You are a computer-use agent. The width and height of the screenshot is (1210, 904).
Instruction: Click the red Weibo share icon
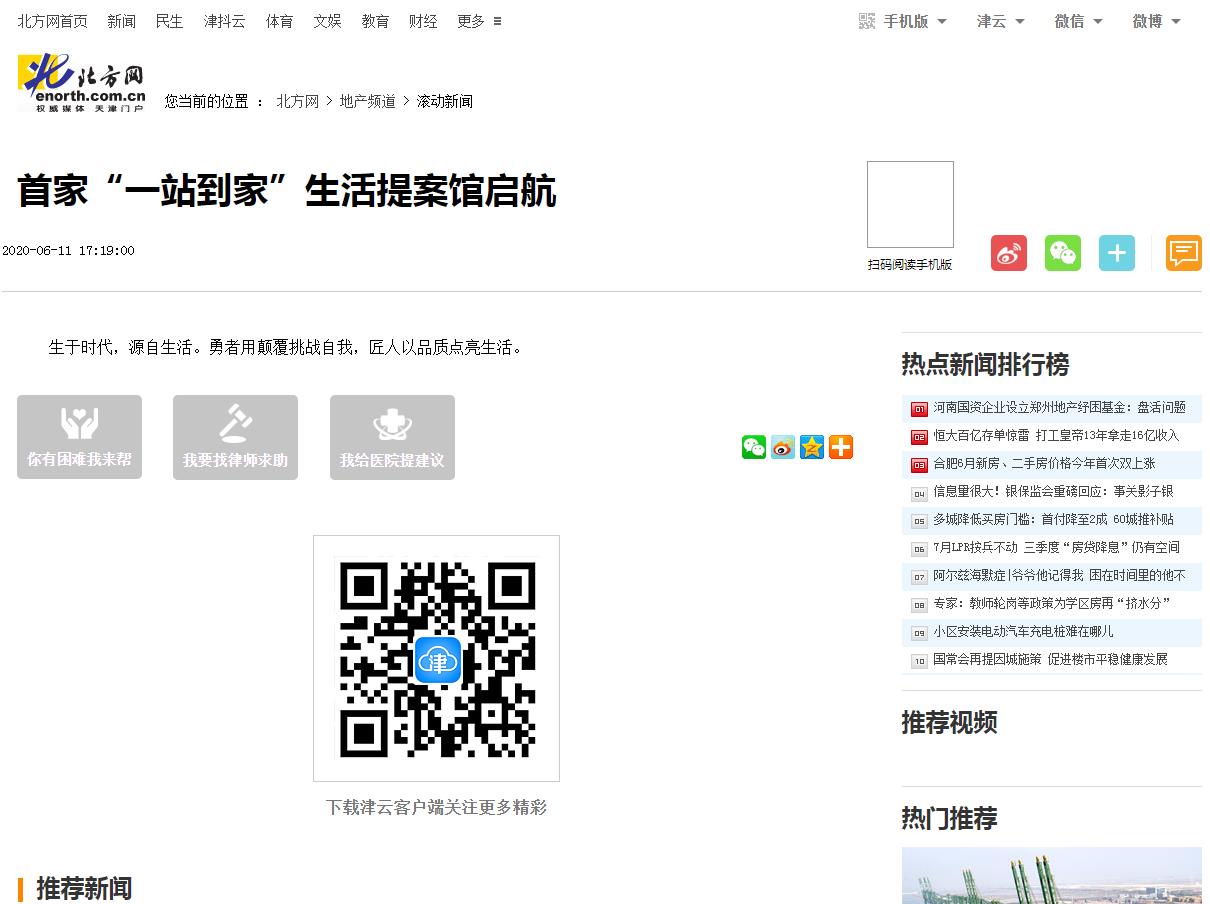(x=1009, y=253)
